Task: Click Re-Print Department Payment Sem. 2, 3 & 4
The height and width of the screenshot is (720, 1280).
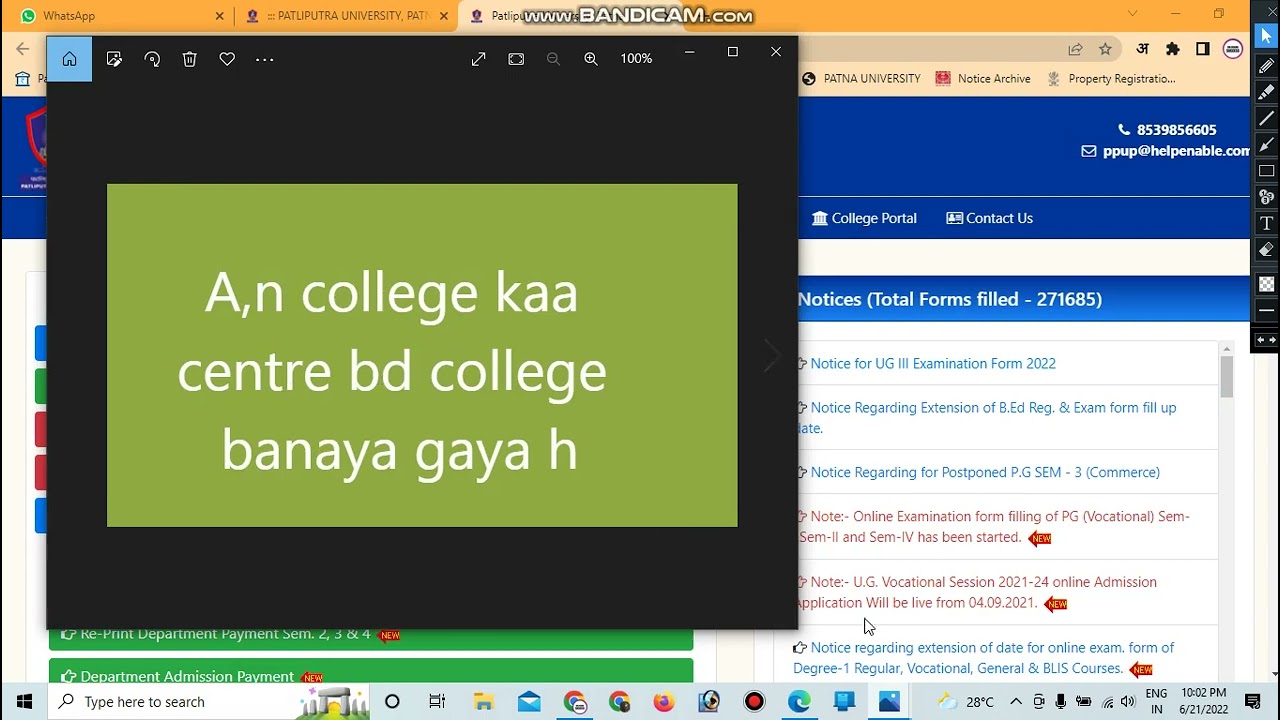Action: 371,634
